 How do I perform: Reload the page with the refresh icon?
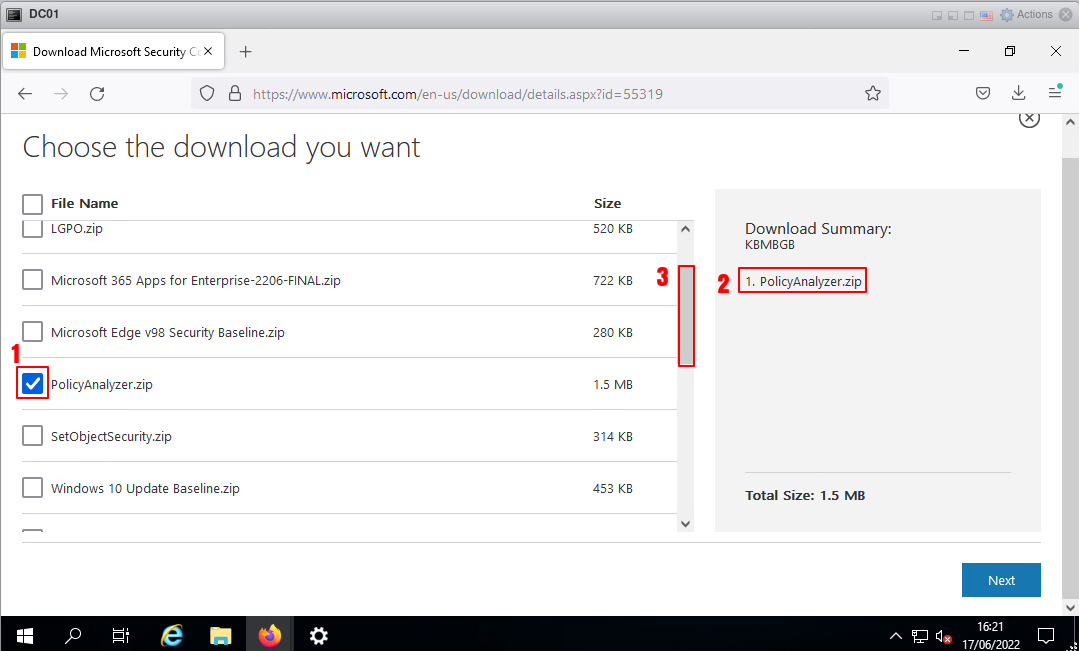click(x=97, y=94)
